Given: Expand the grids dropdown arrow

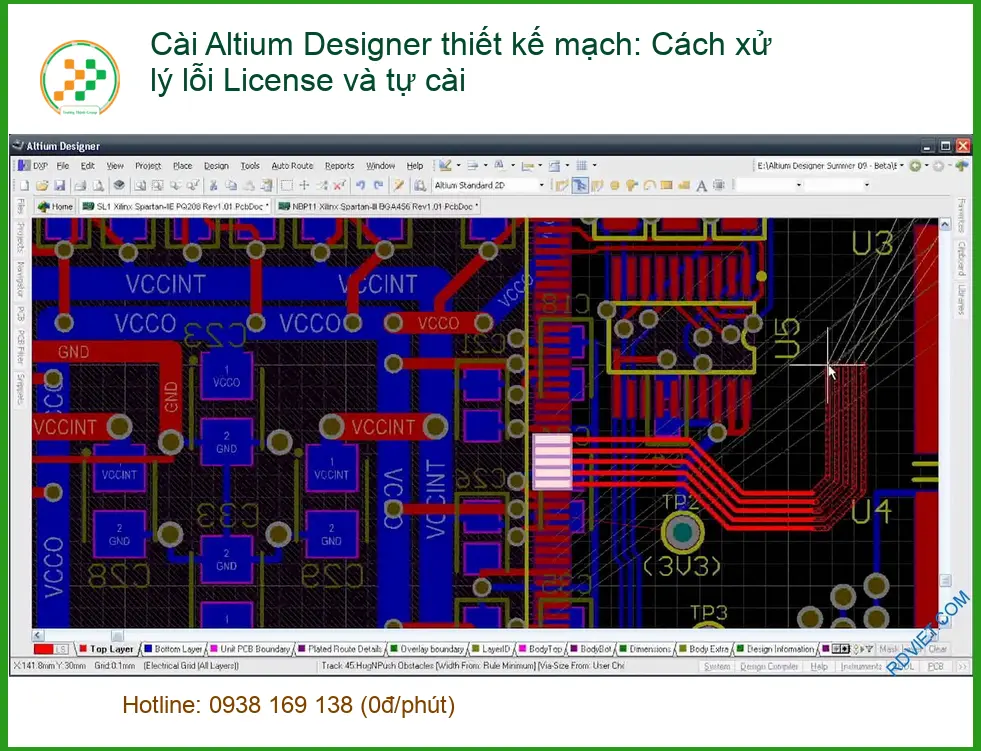Looking at the screenshot, I should (x=594, y=166).
